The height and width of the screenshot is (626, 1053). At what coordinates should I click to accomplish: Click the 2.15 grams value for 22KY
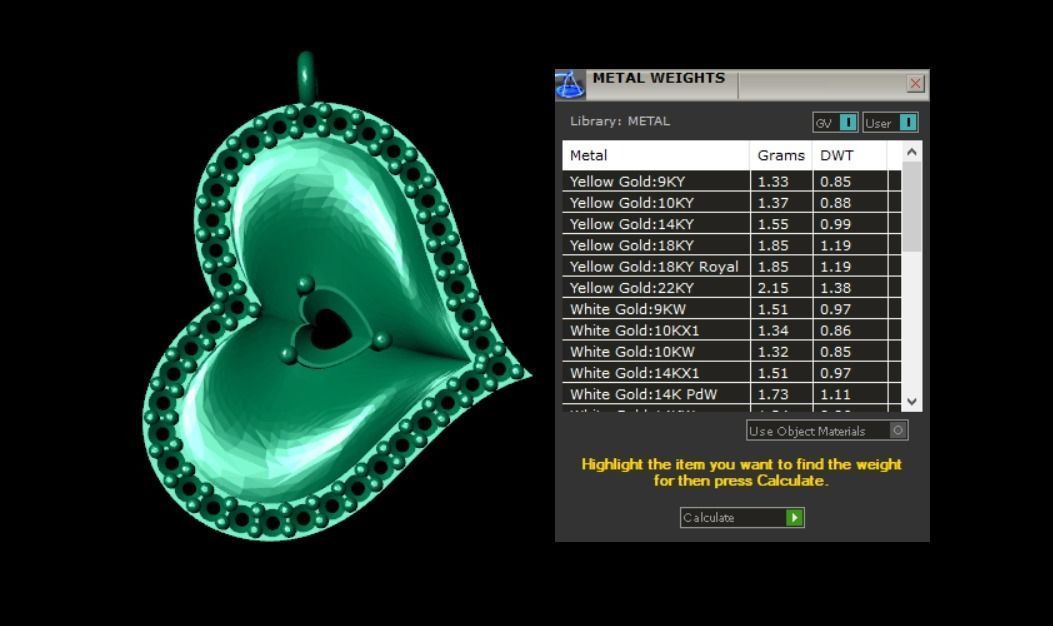click(x=773, y=288)
